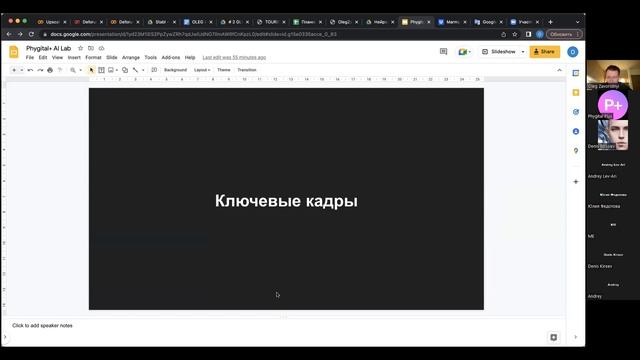Click the Explore button at bottom
The height and width of the screenshot is (360, 640).
(x=553, y=337)
